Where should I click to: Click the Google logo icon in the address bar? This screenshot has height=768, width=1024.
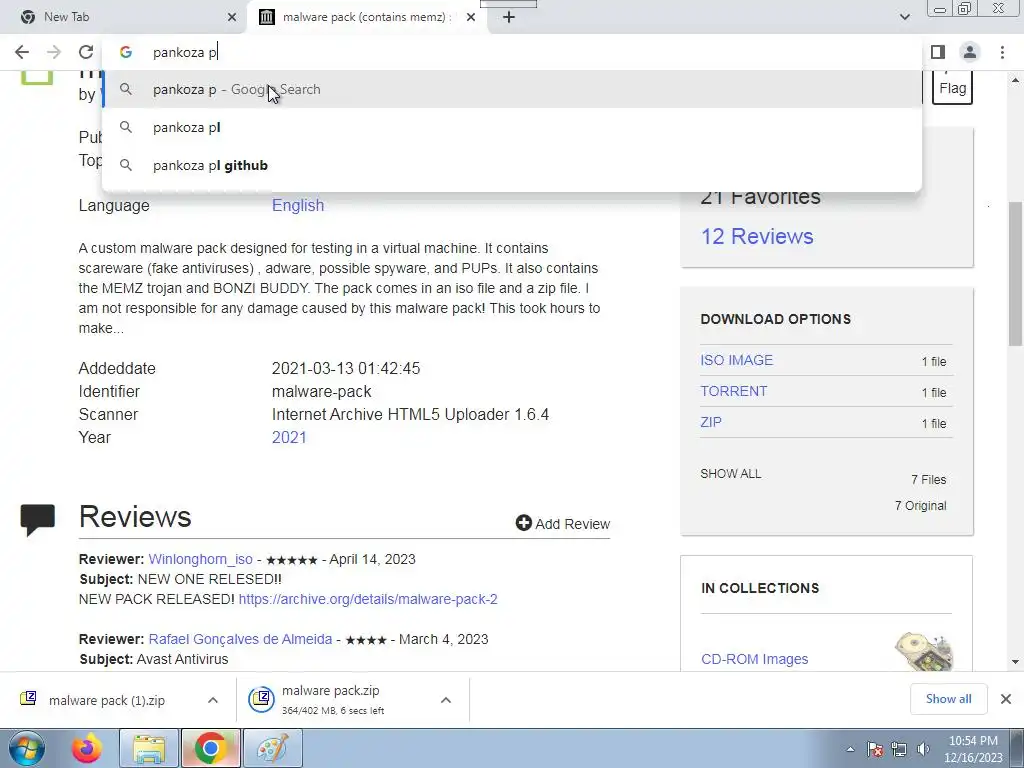tap(126, 52)
